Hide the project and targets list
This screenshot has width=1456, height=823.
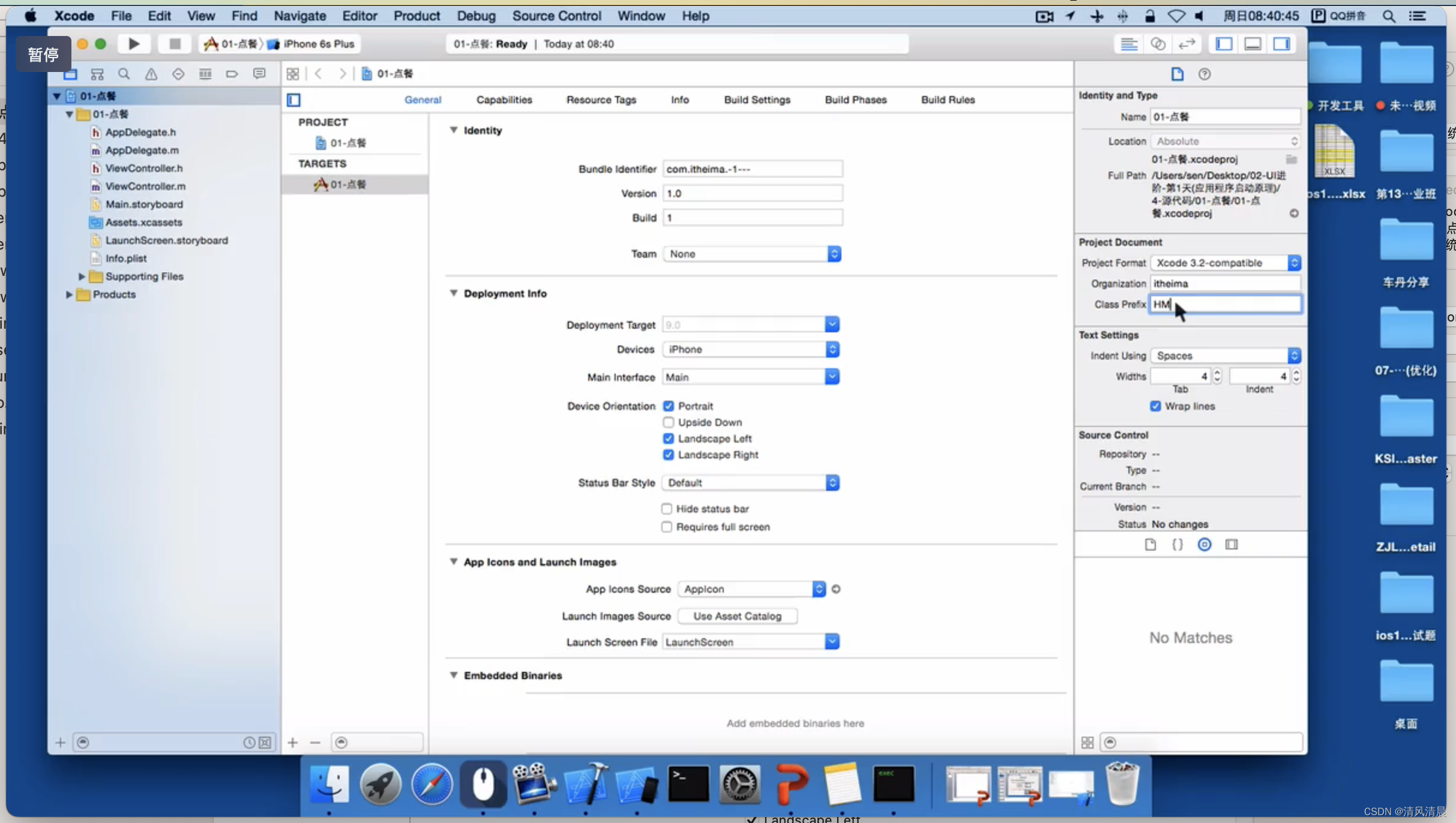coord(293,100)
